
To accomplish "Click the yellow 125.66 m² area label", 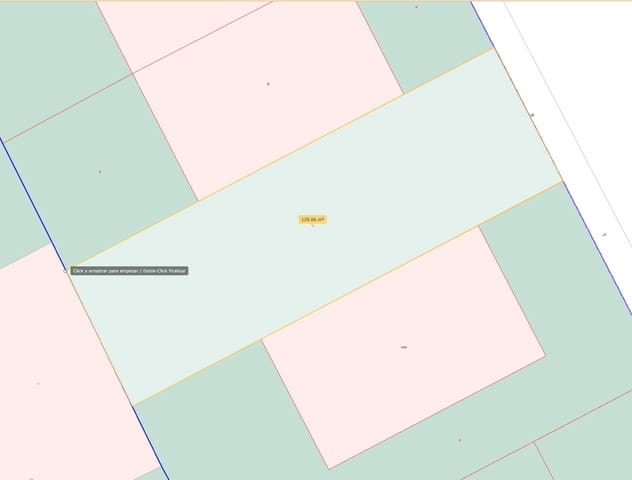I will 312,219.
